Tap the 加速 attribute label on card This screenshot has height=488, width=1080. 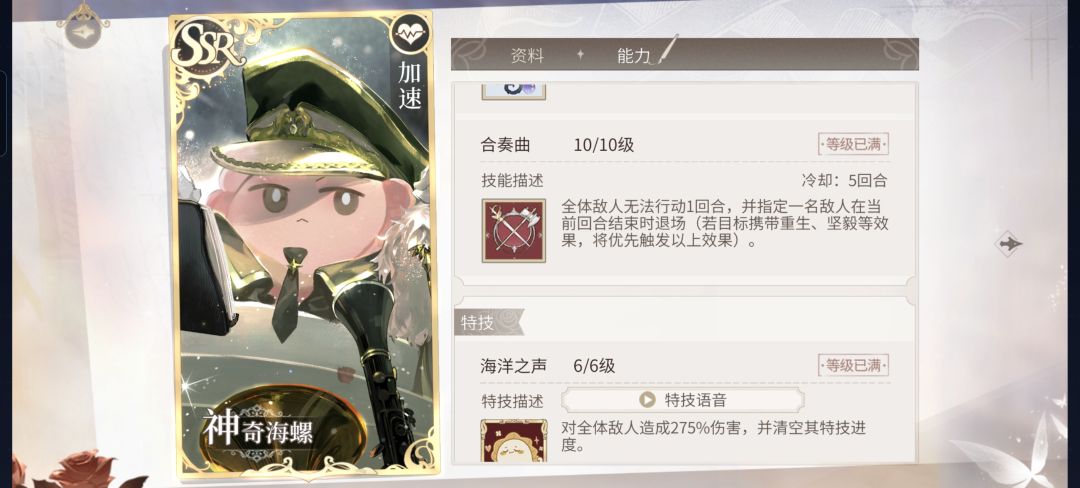pos(410,85)
